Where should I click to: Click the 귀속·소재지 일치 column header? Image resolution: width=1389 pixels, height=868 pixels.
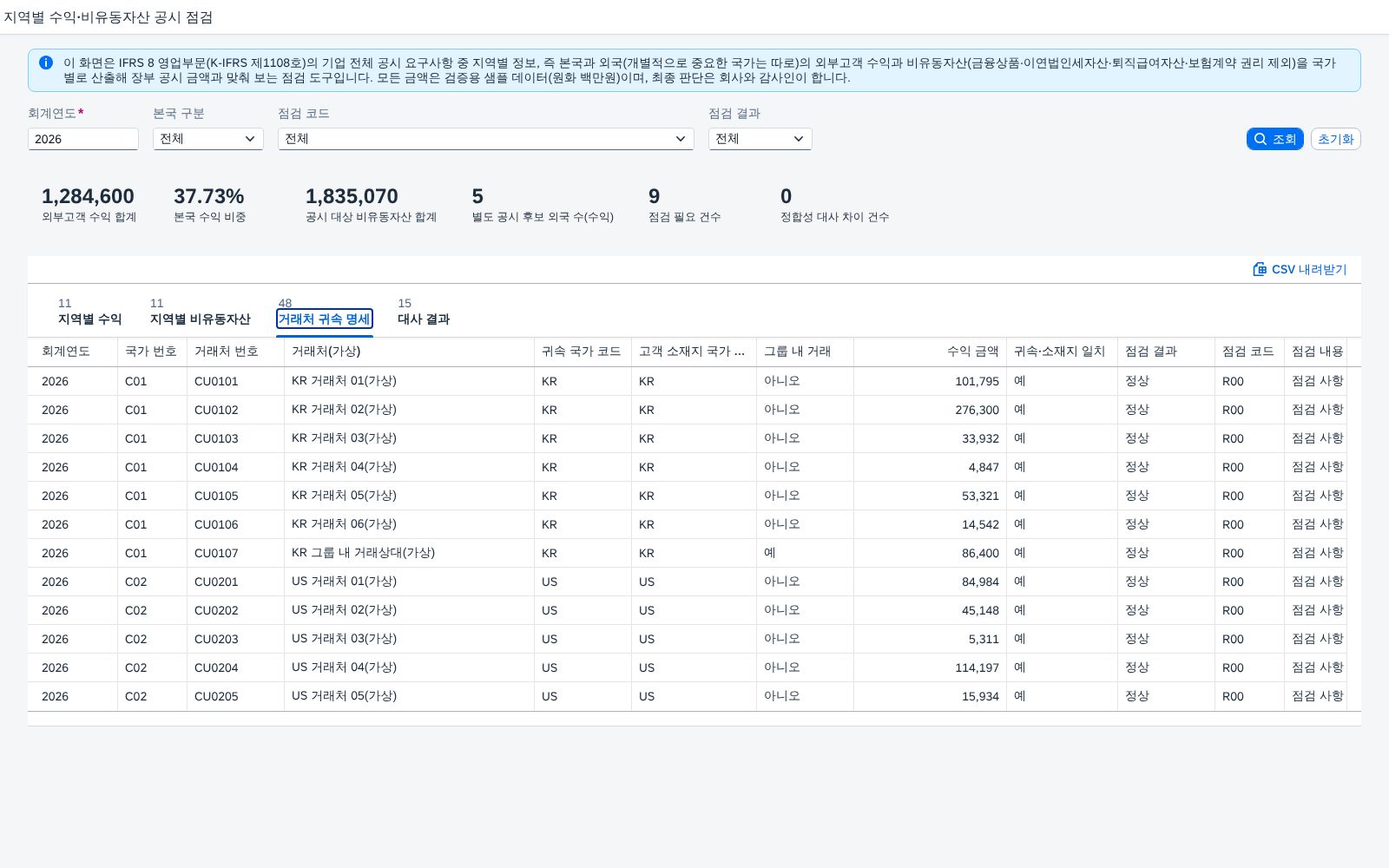(1062, 352)
